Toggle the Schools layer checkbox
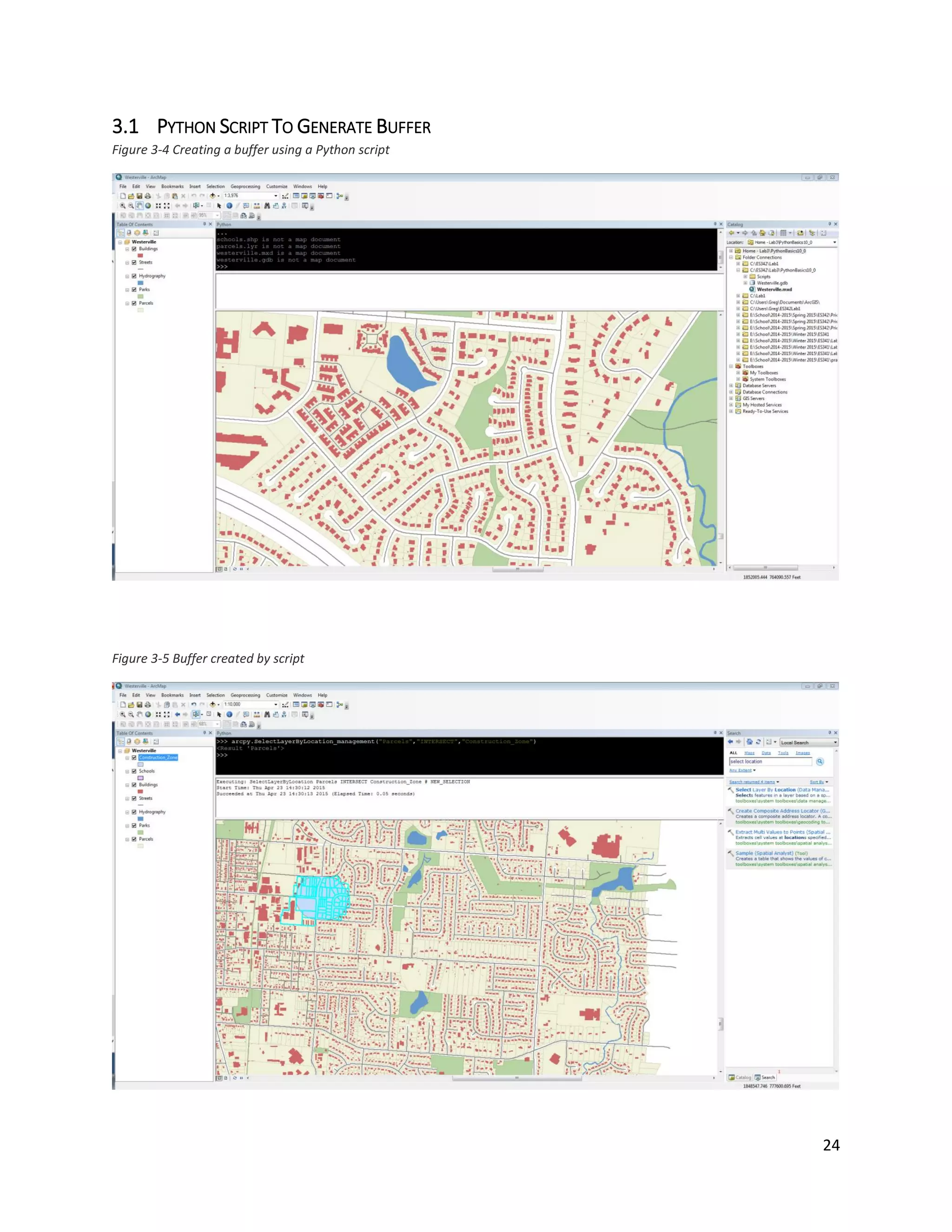952x1232 pixels. 134,771
